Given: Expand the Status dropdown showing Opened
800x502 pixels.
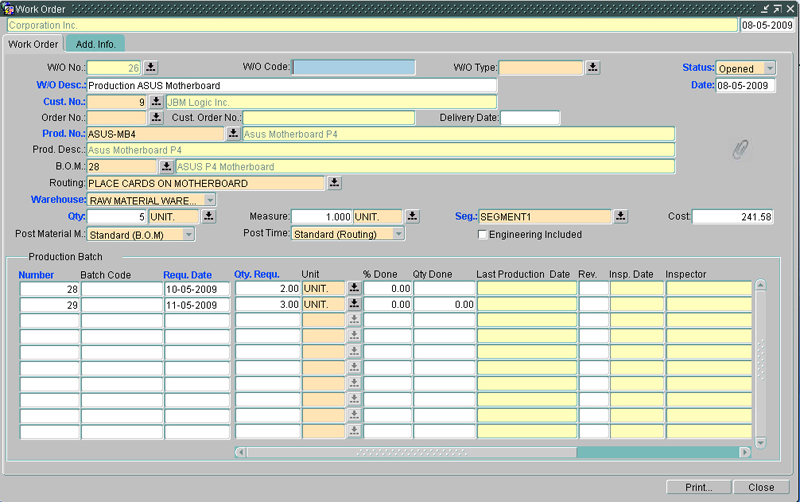Looking at the screenshot, I should coord(769,68).
